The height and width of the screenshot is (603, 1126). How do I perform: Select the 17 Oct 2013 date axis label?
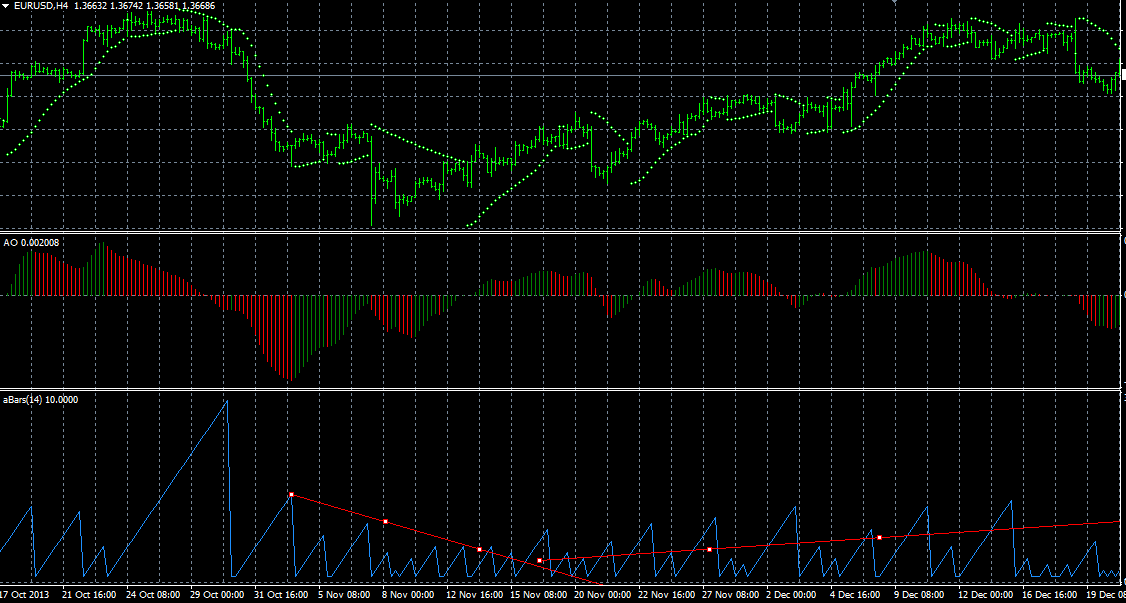(x=27, y=595)
